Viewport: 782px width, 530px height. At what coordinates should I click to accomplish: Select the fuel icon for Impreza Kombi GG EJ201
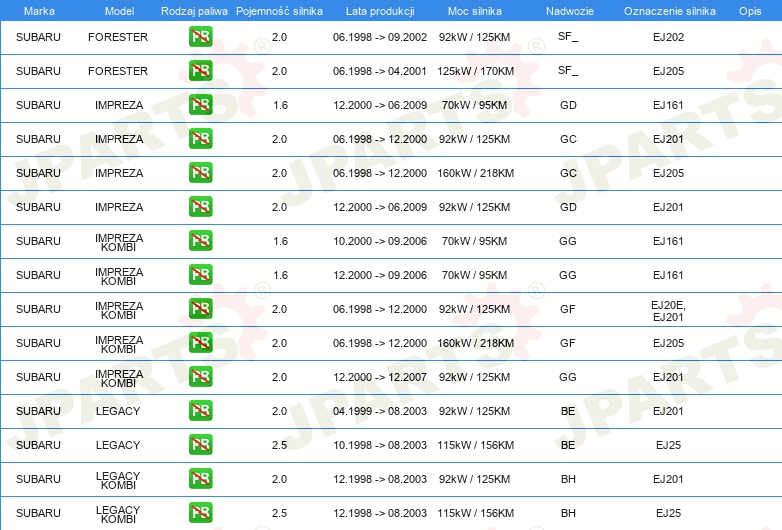(200, 376)
